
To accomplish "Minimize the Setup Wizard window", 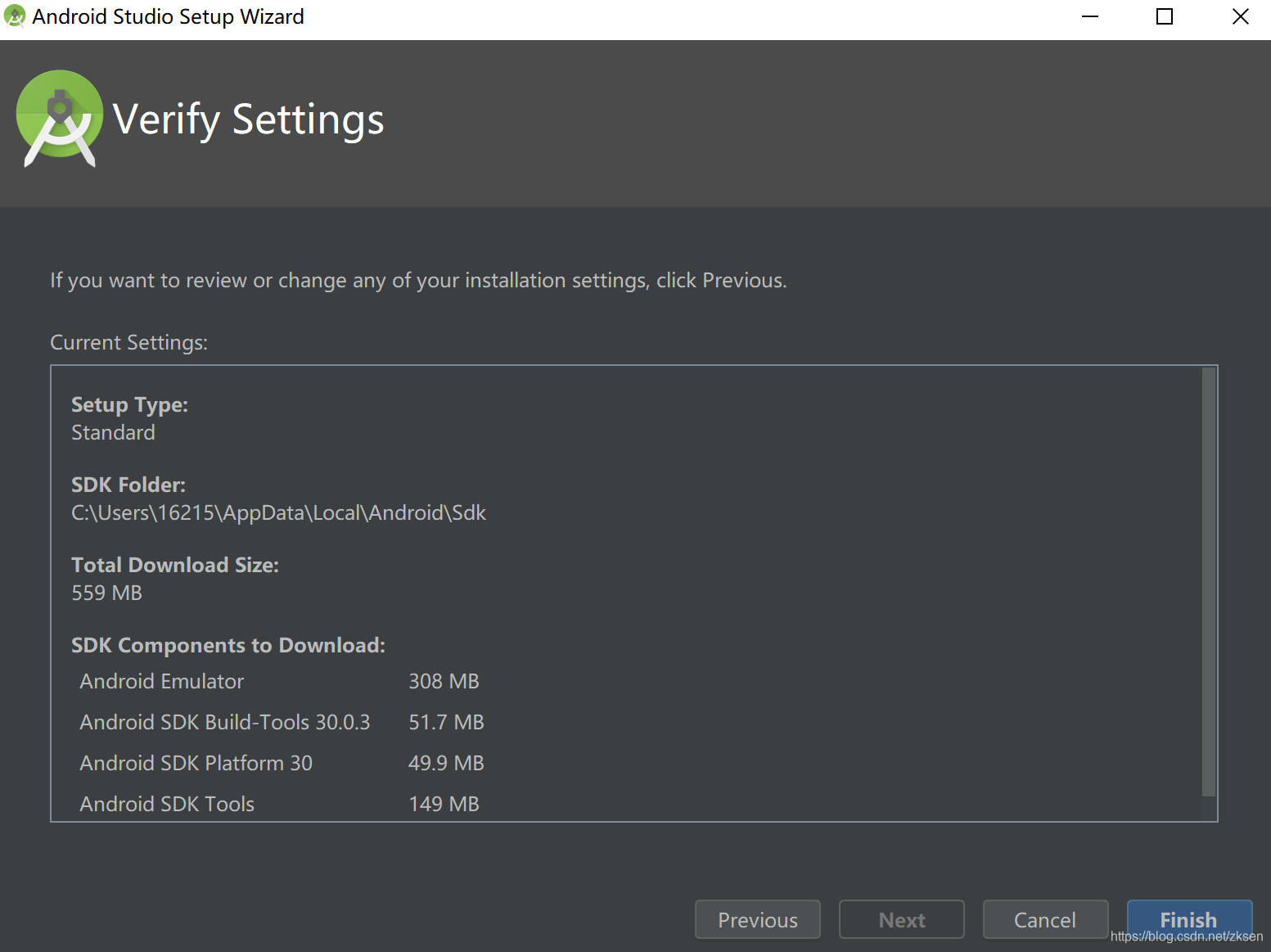I will pyautogui.click(x=1090, y=16).
